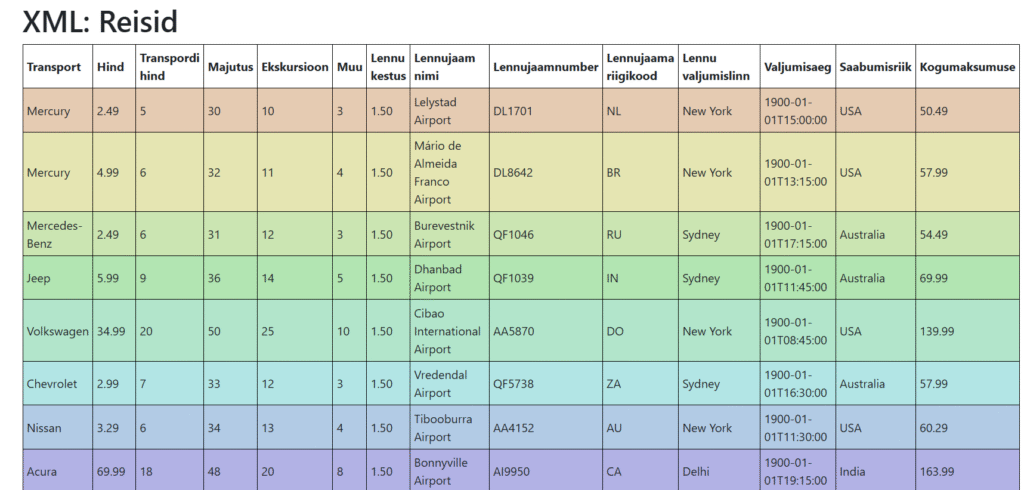1024x490 pixels.
Task: Click the Kogumaksumuse column header
Action: point(967,67)
